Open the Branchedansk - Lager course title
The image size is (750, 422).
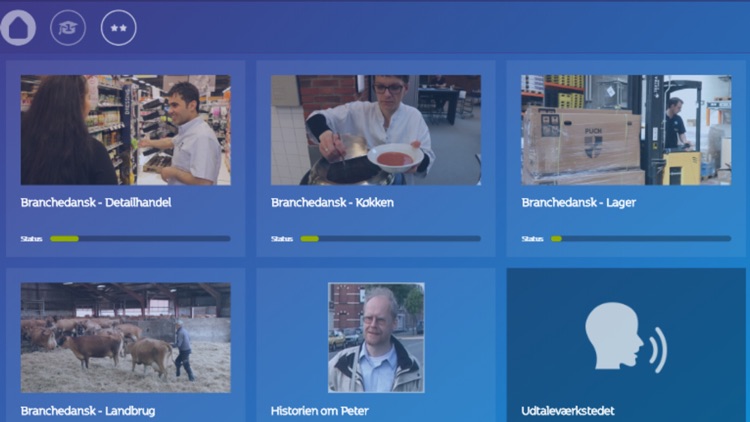pyautogui.click(x=579, y=202)
